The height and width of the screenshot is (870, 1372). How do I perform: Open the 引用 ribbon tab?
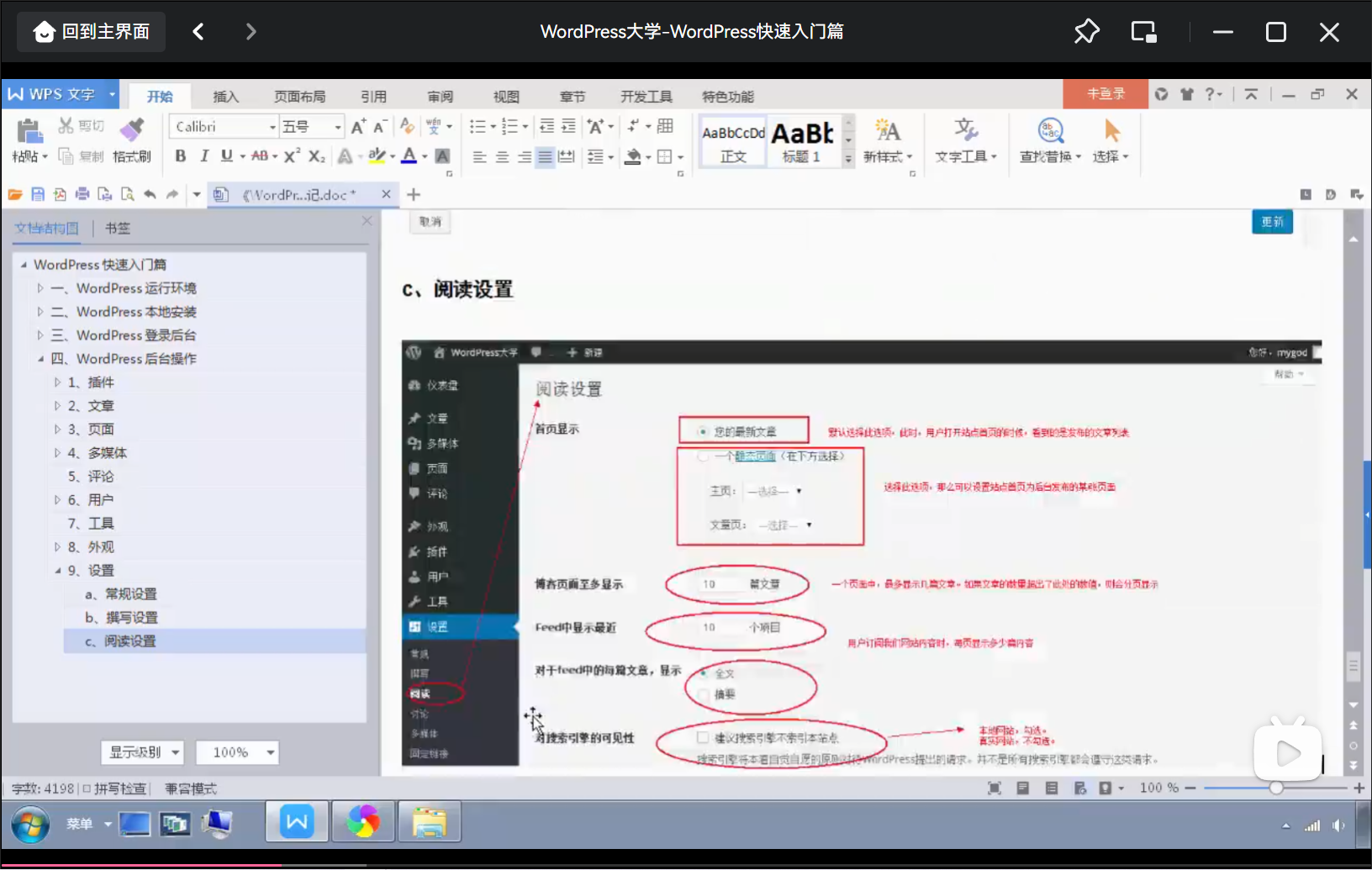pyautogui.click(x=374, y=97)
